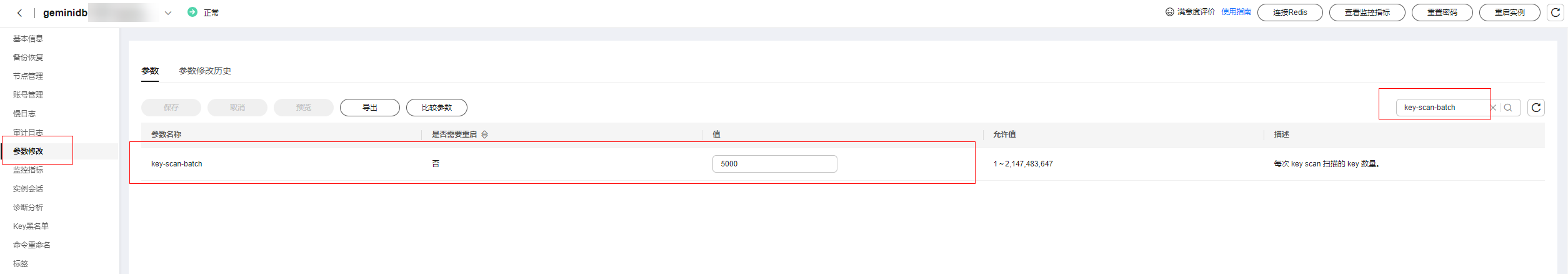
Task: Click the back arrow beside geminidb
Action: (x=19, y=13)
